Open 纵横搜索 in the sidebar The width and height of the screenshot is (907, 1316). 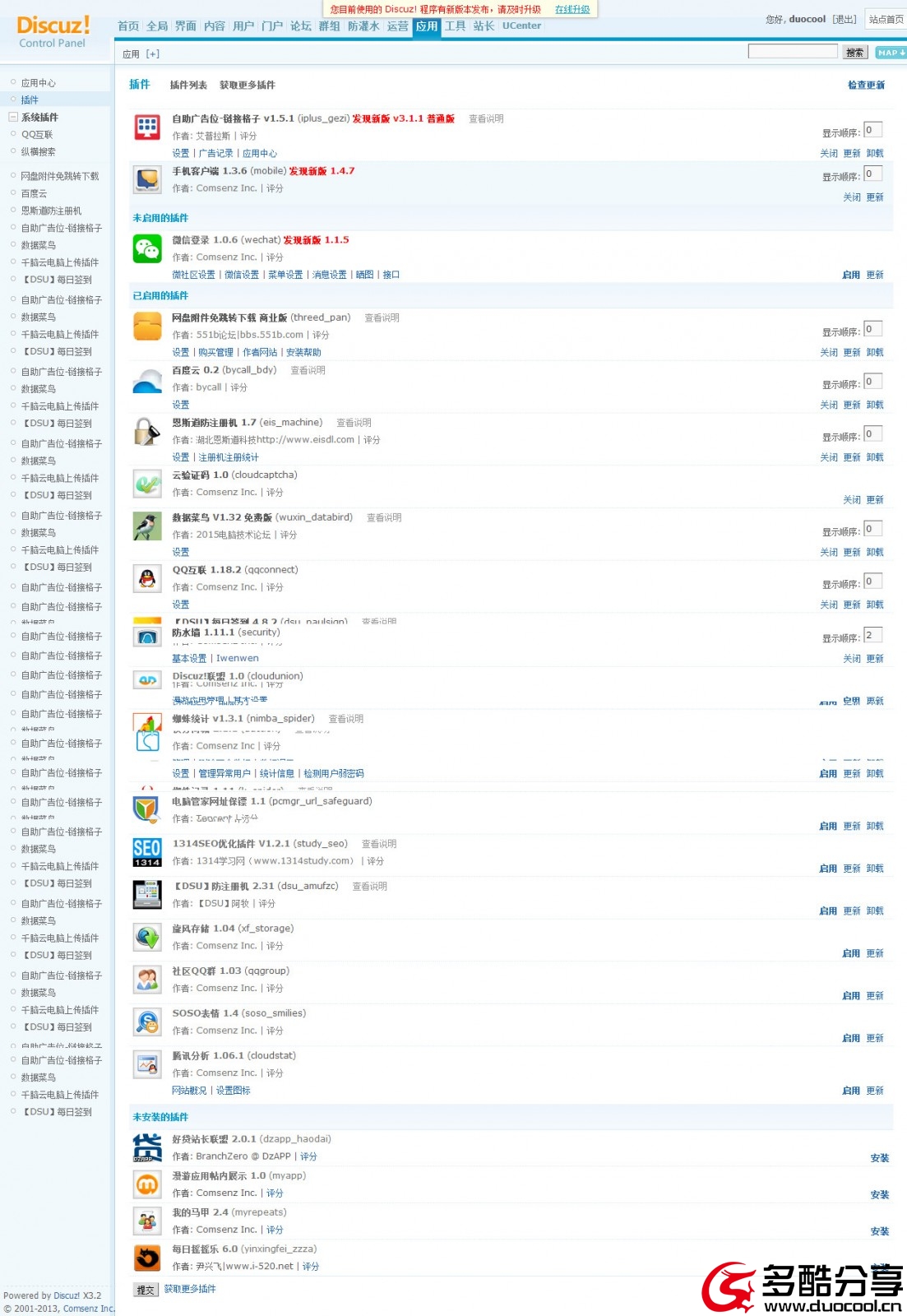39,152
